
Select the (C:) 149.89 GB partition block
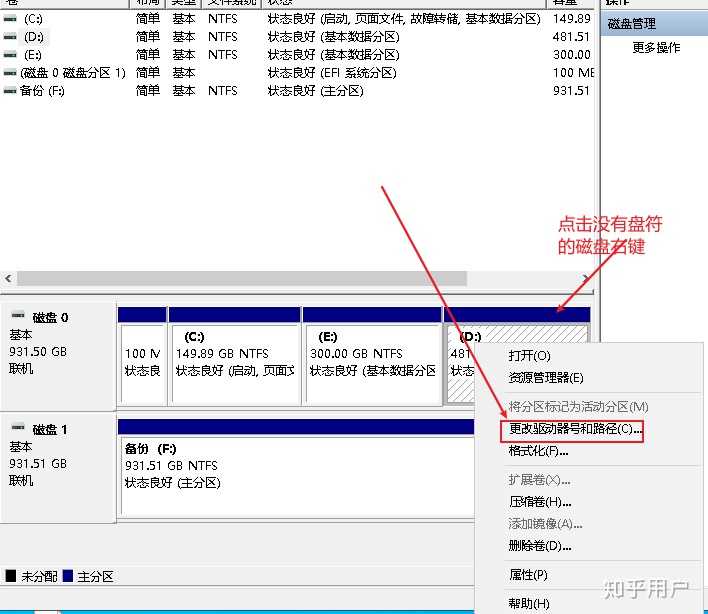(x=234, y=357)
